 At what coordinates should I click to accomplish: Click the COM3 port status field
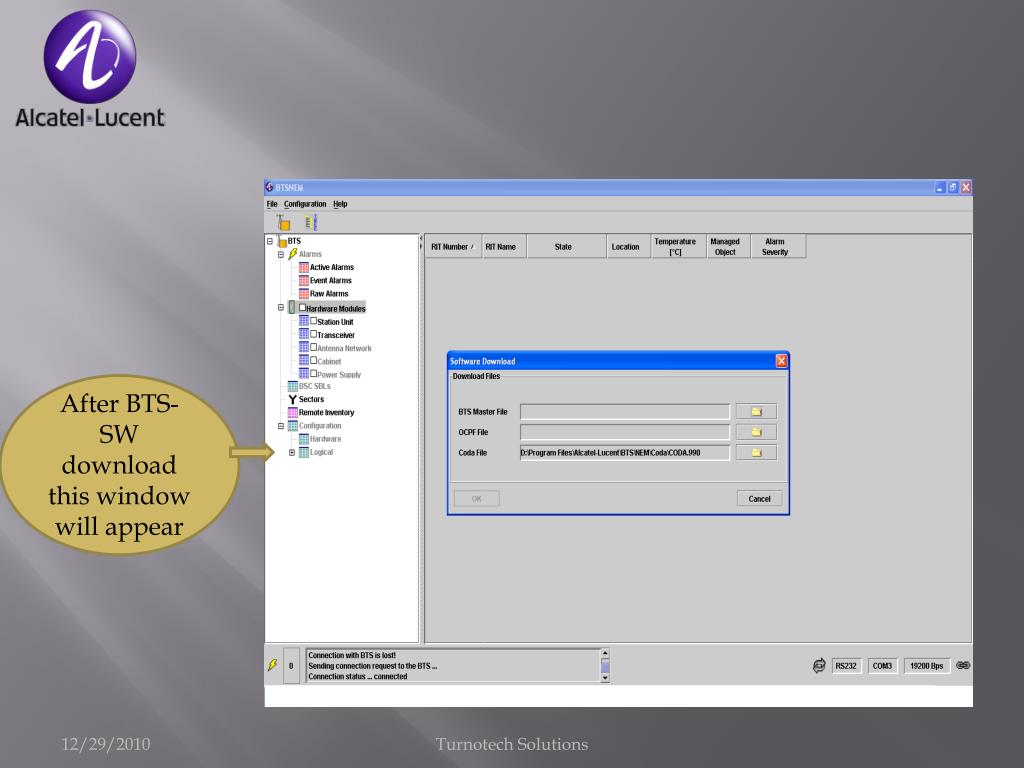[x=882, y=665]
